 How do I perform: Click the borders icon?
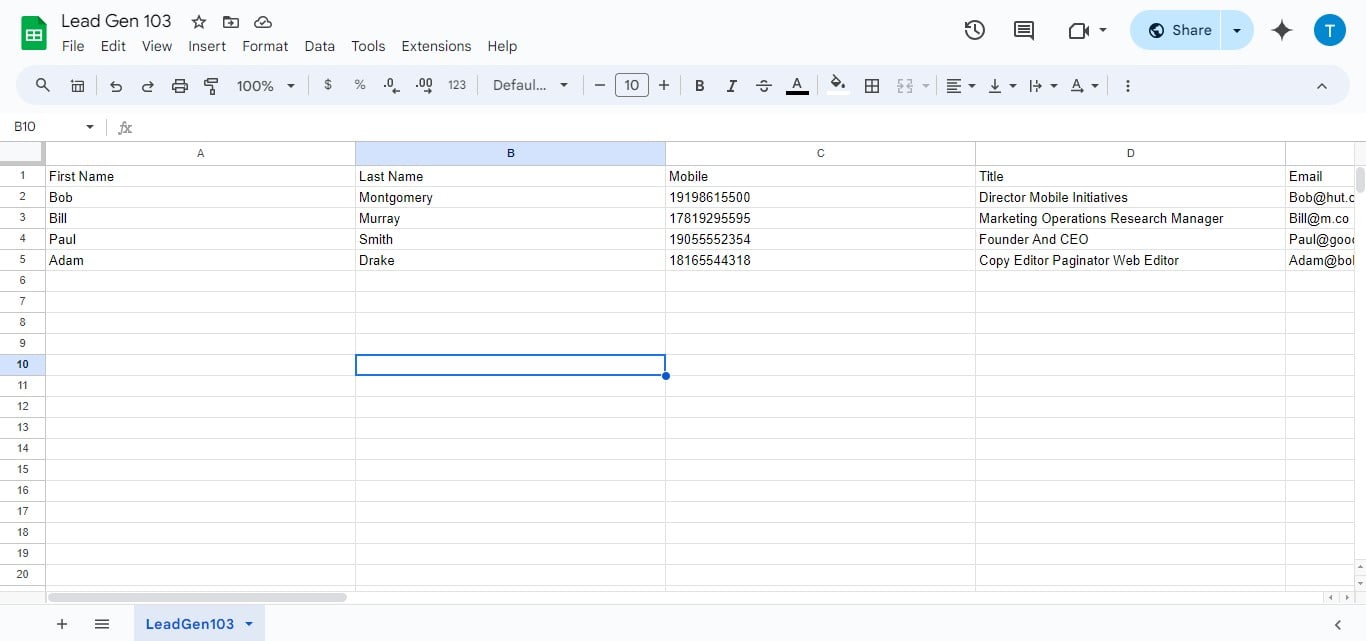(x=871, y=85)
